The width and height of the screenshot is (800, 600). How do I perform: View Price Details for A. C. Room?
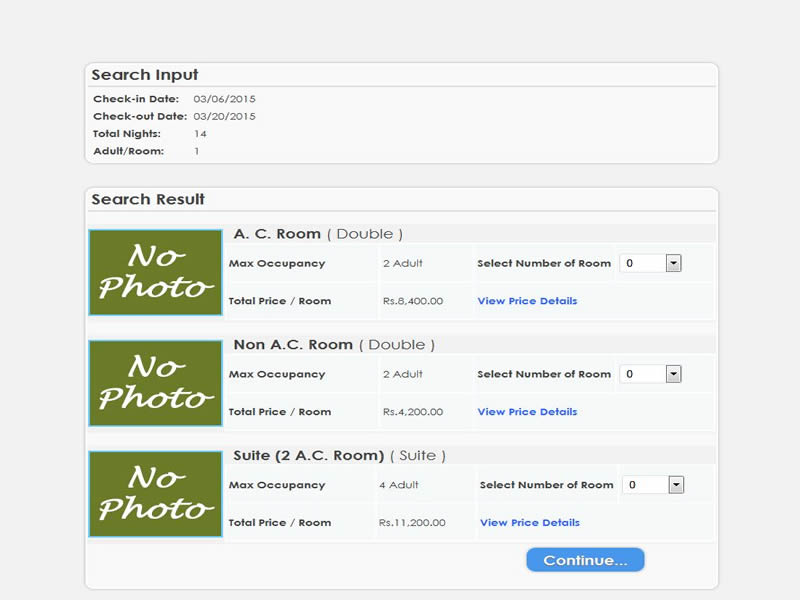tap(527, 301)
